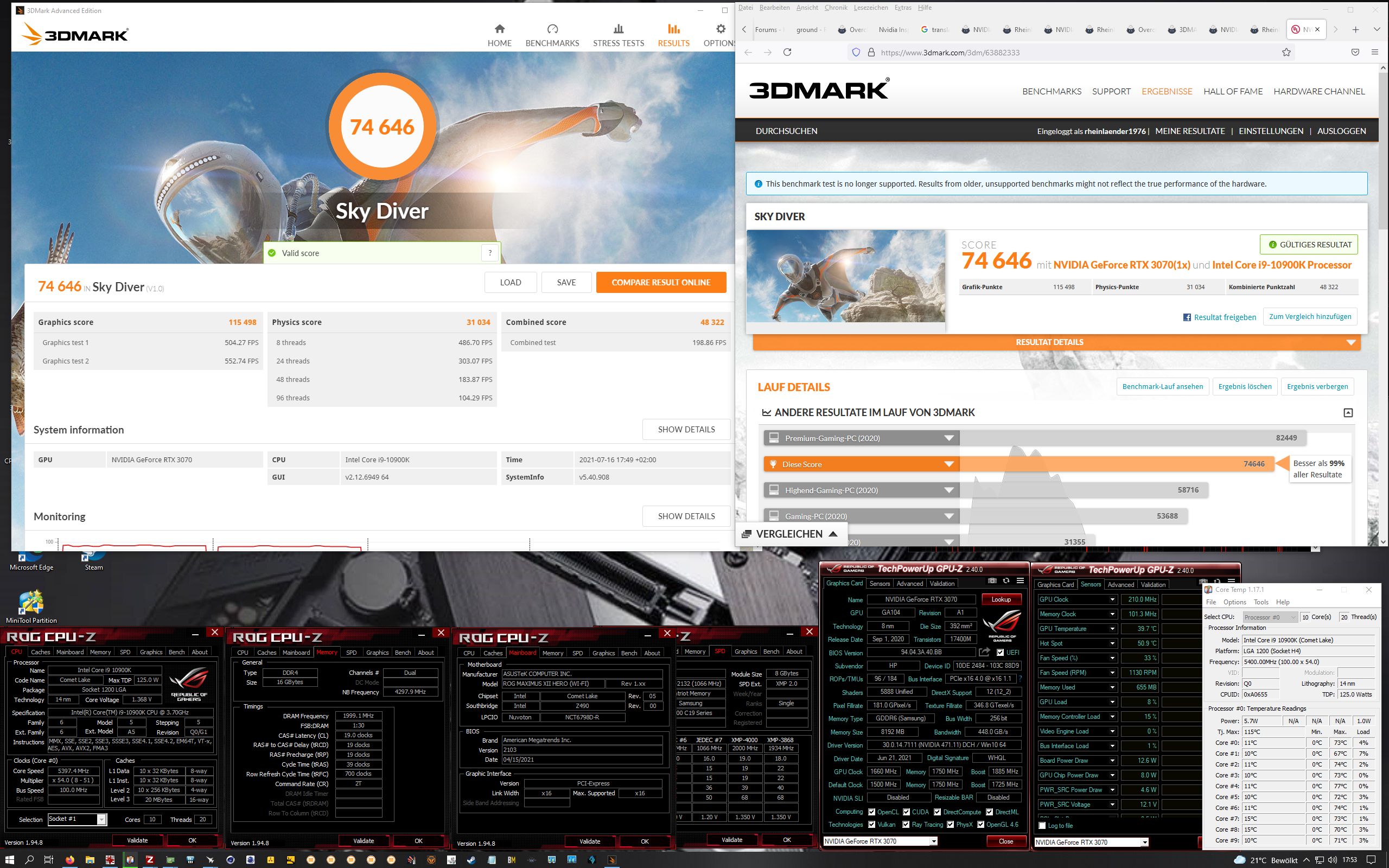The height and width of the screenshot is (868, 1389).
Task: Switch to Sensors tab in left GPU-Z window
Action: [880, 584]
